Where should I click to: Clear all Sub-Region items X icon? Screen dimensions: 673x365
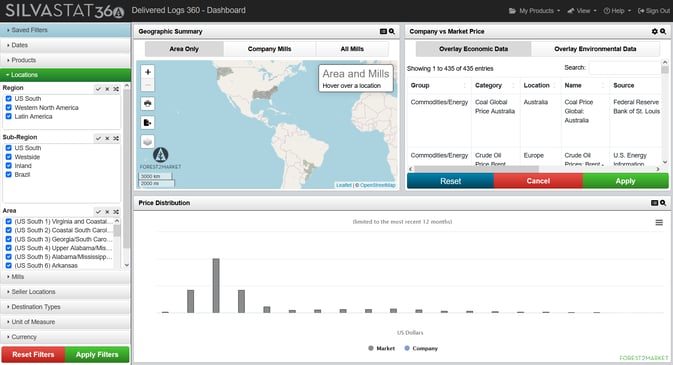pos(107,138)
